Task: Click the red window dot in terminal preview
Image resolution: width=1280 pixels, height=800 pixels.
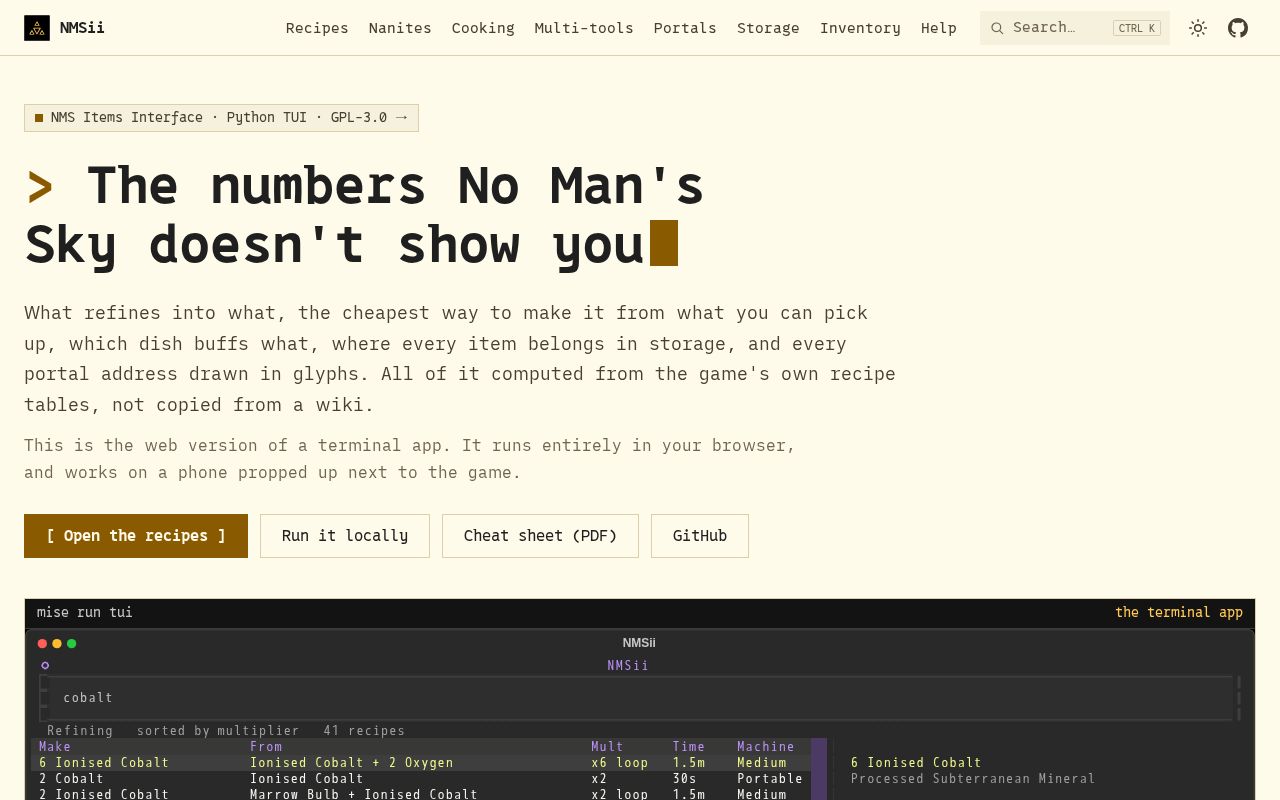Action: pyautogui.click(x=42, y=644)
